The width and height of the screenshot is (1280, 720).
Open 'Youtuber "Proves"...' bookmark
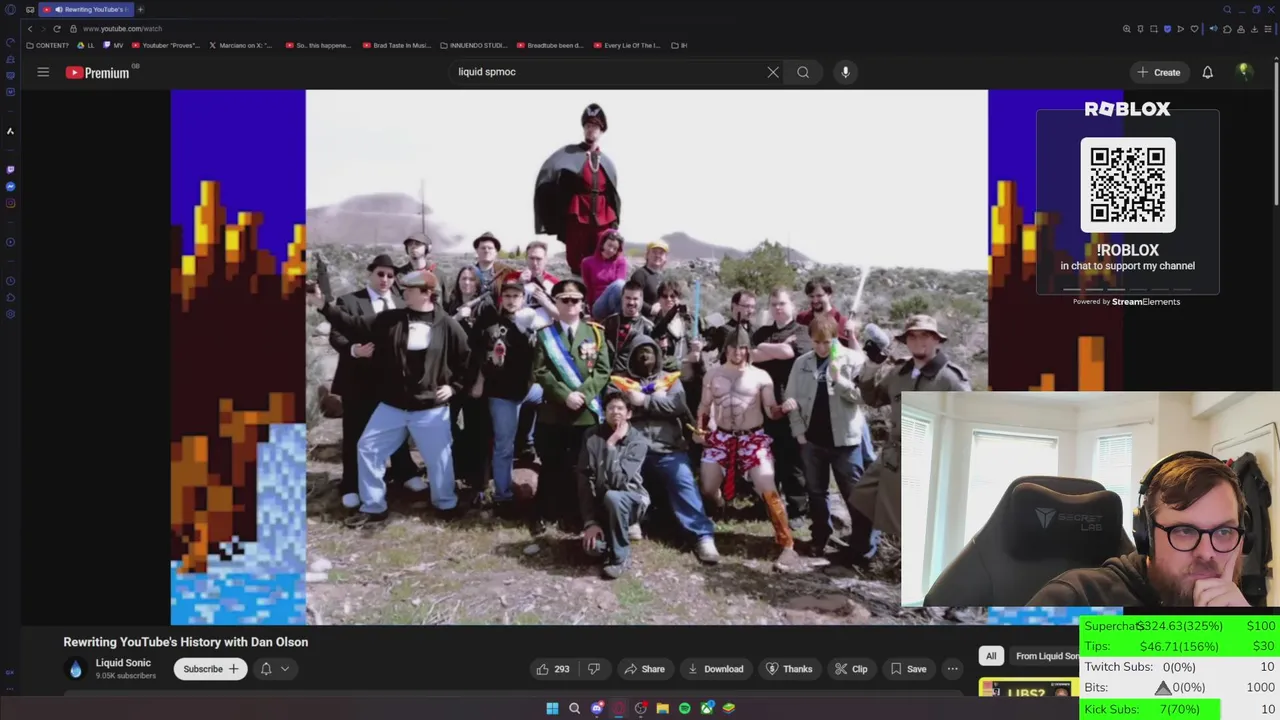(x=166, y=45)
